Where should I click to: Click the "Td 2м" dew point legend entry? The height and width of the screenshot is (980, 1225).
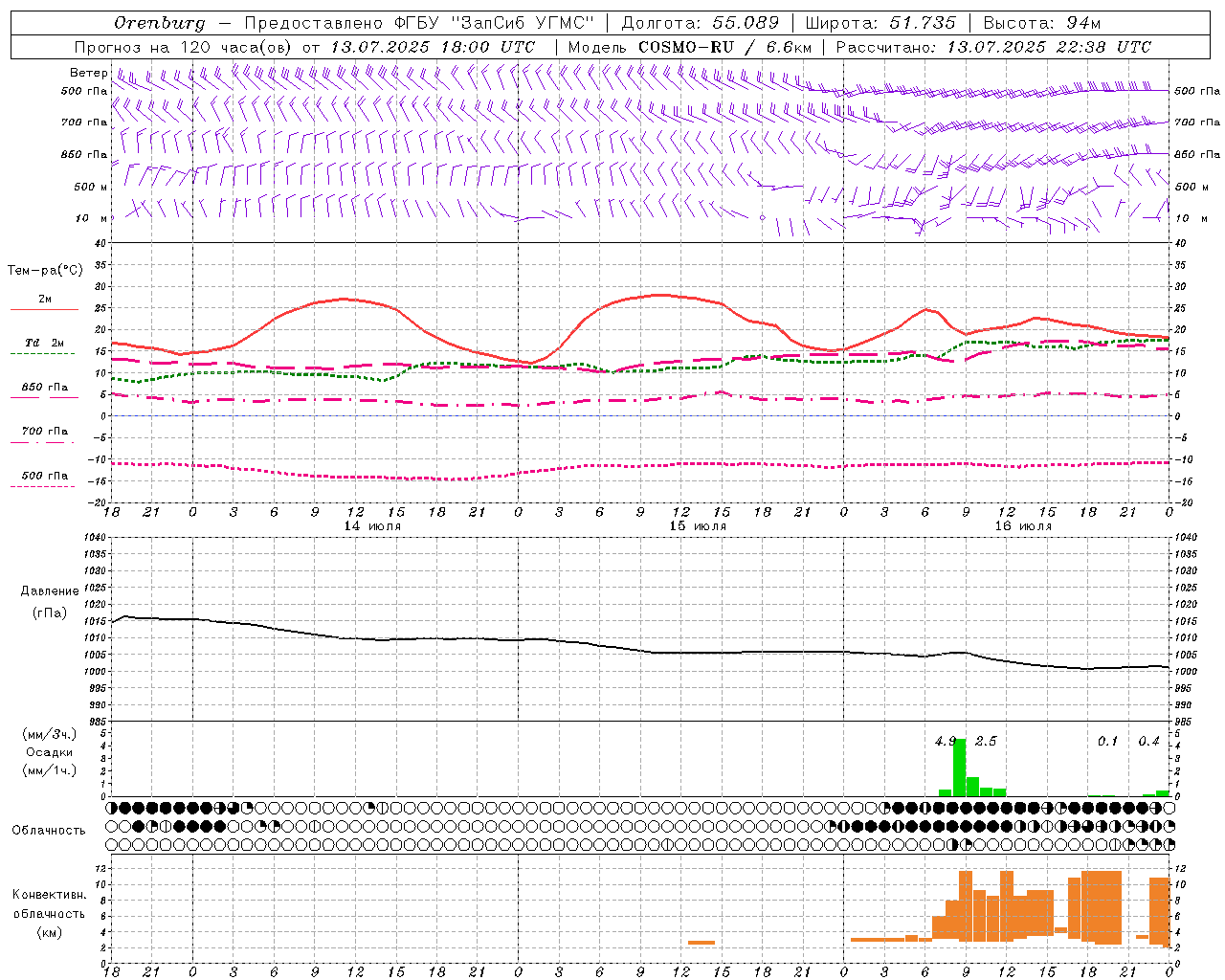click(x=45, y=343)
